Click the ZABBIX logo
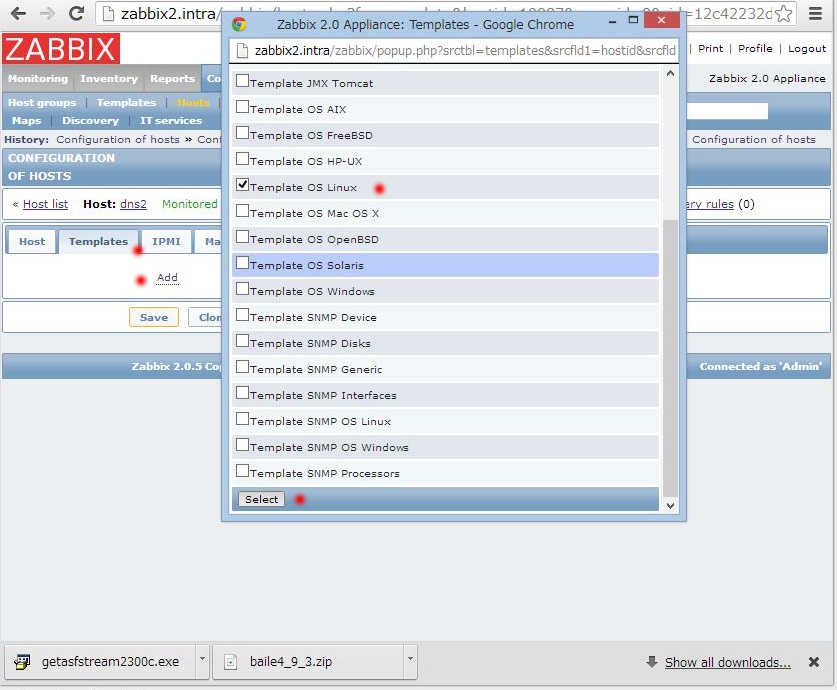This screenshot has width=837, height=690. tap(61, 49)
